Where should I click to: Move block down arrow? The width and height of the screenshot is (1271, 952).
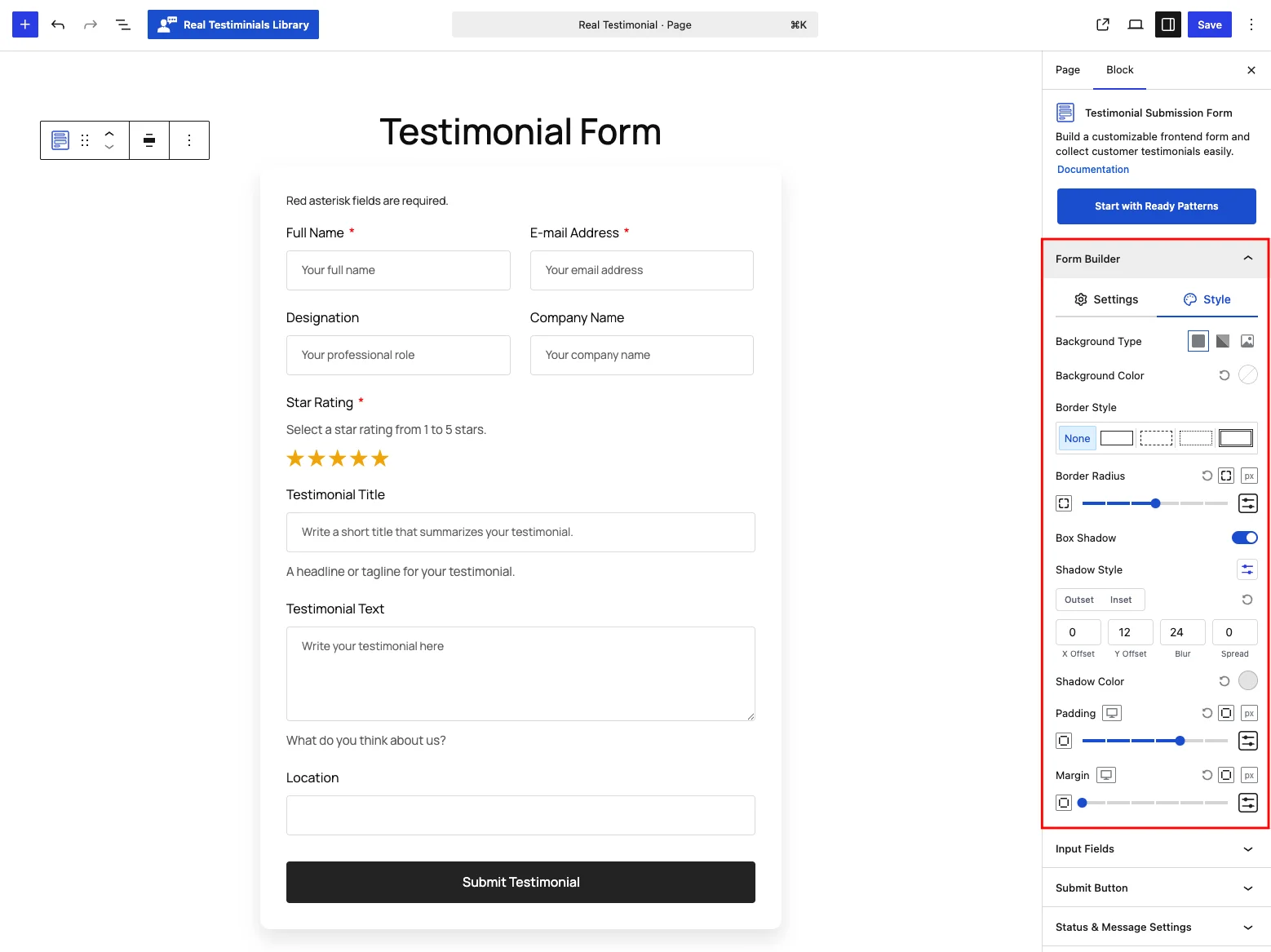pyautogui.click(x=109, y=148)
